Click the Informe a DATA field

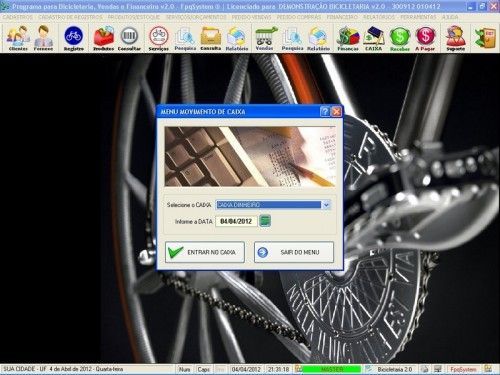(x=236, y=221)
